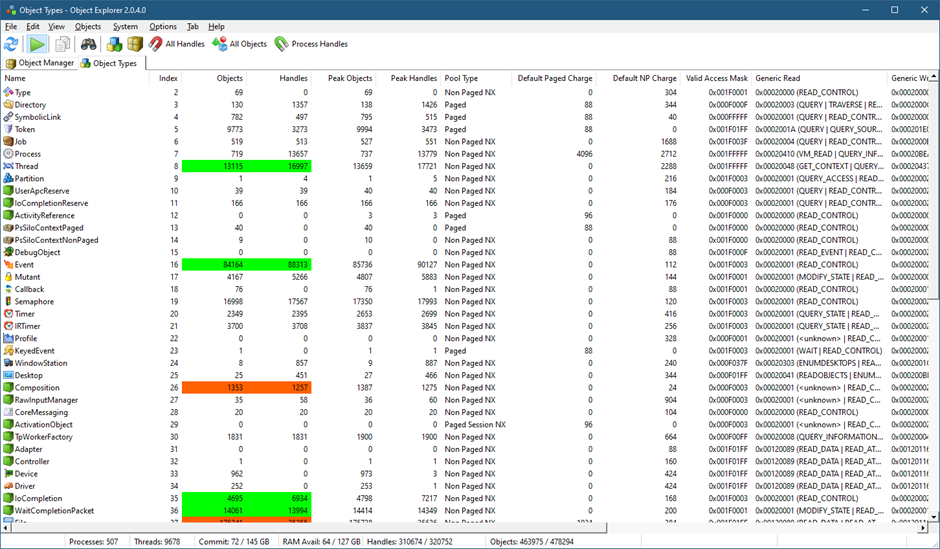Open the Options menu
The image size is (940, 549).
click(x=163, y=26)
